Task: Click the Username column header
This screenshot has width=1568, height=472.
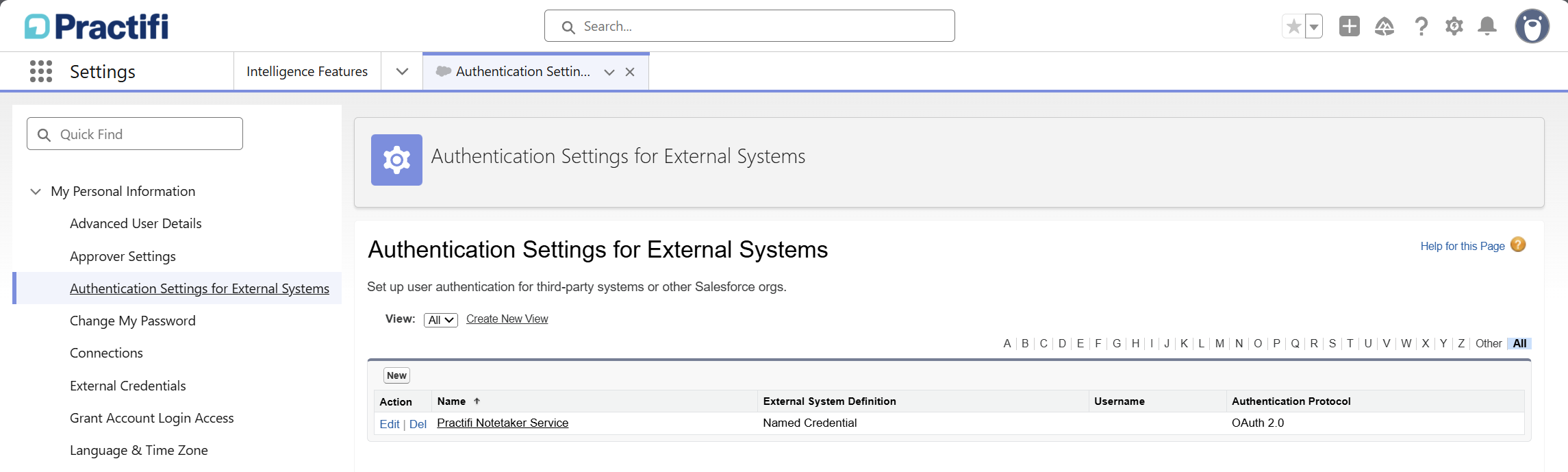Action: coord(1120,401)
